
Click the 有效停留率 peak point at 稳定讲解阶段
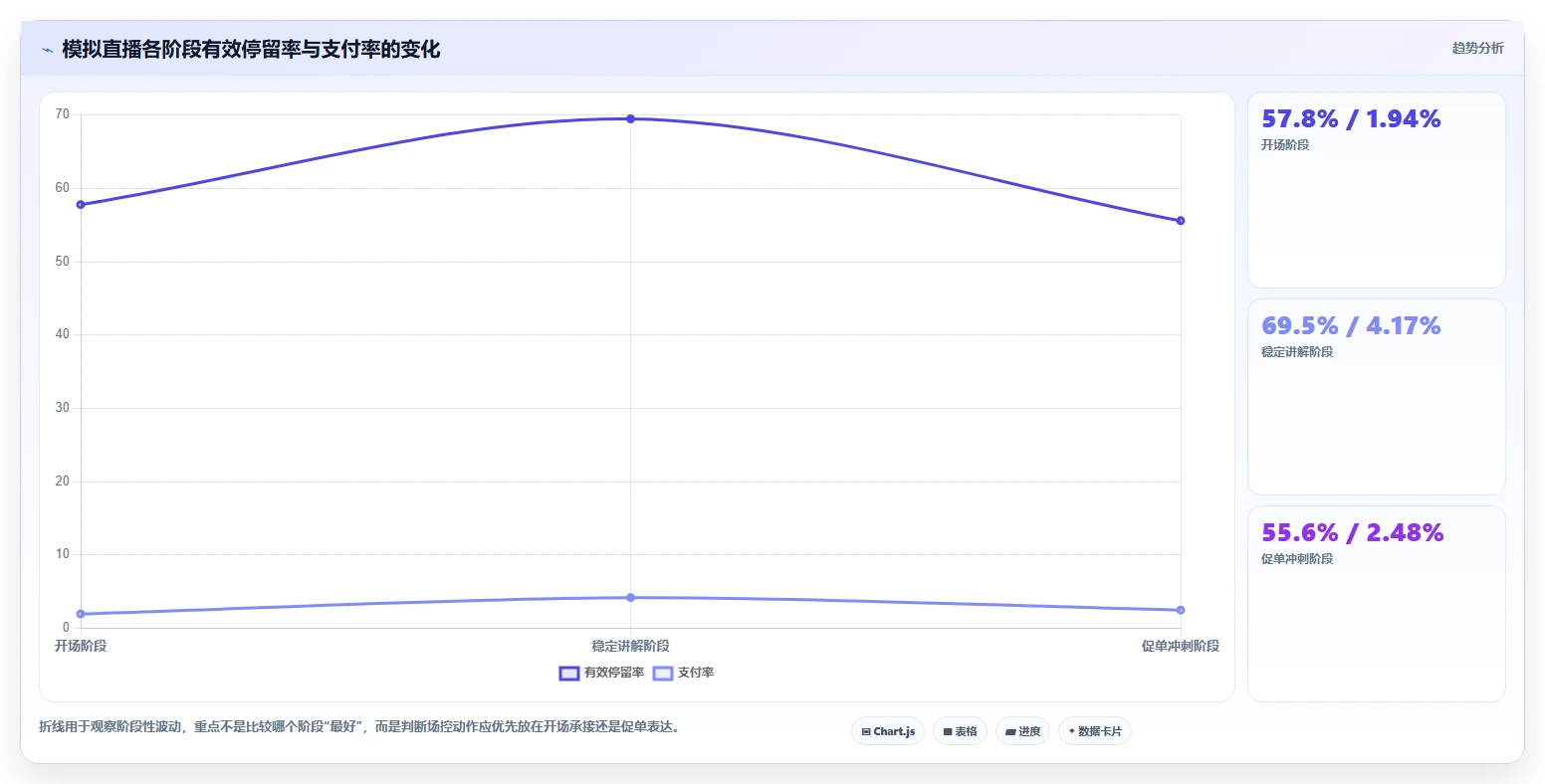[630, 118]
